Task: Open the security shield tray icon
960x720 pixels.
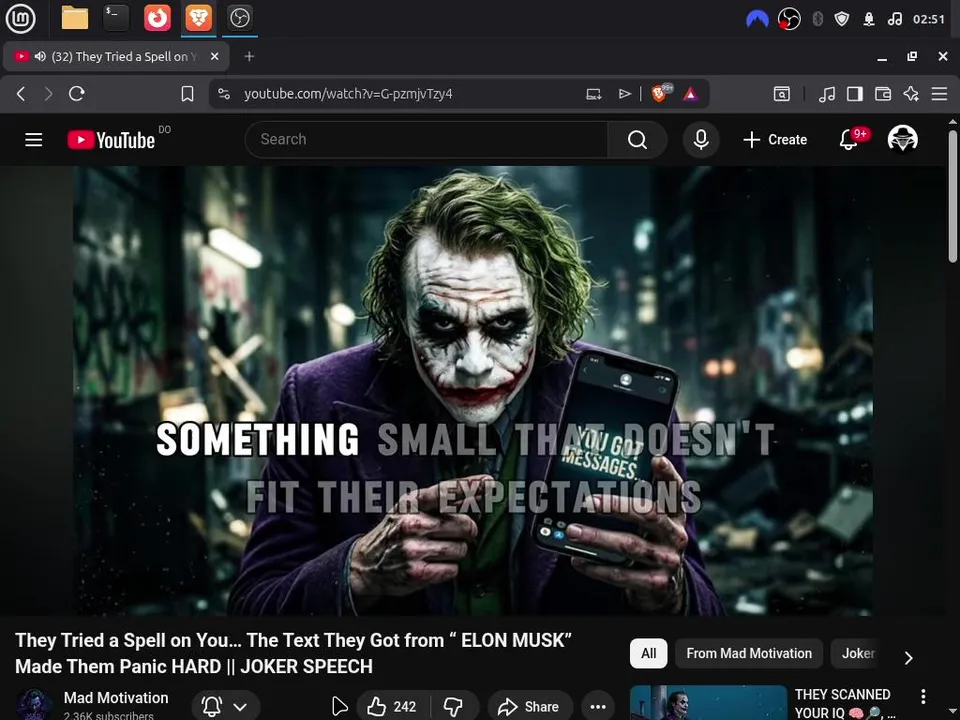Action: click(x=842, y=20)
